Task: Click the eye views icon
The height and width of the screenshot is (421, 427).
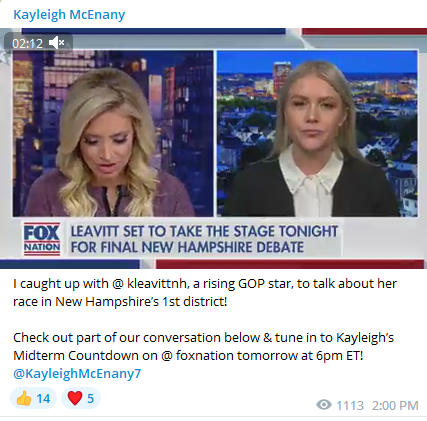Action: [324, 405]
